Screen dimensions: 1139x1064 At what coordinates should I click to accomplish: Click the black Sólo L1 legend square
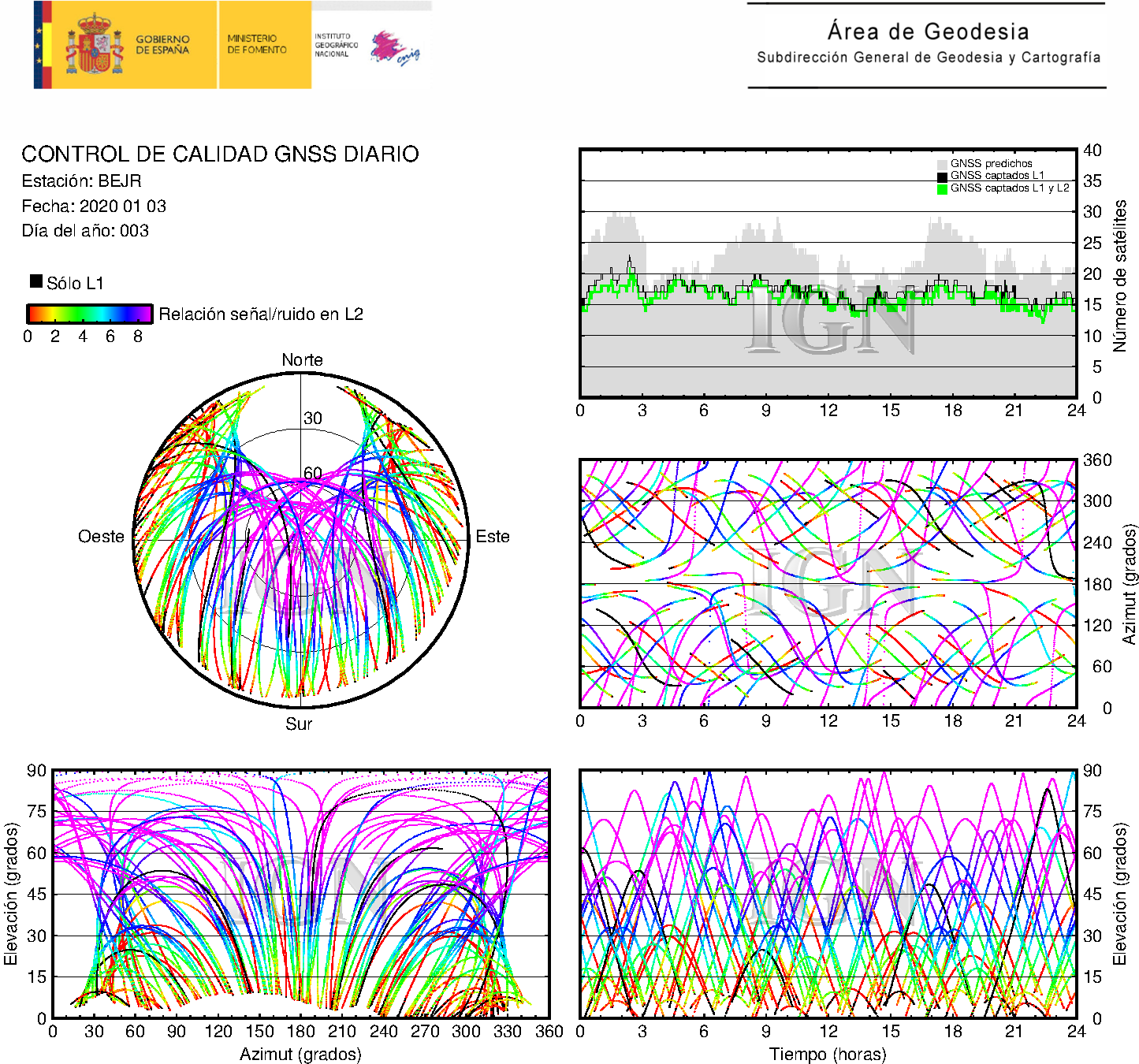tap(36, 281)
